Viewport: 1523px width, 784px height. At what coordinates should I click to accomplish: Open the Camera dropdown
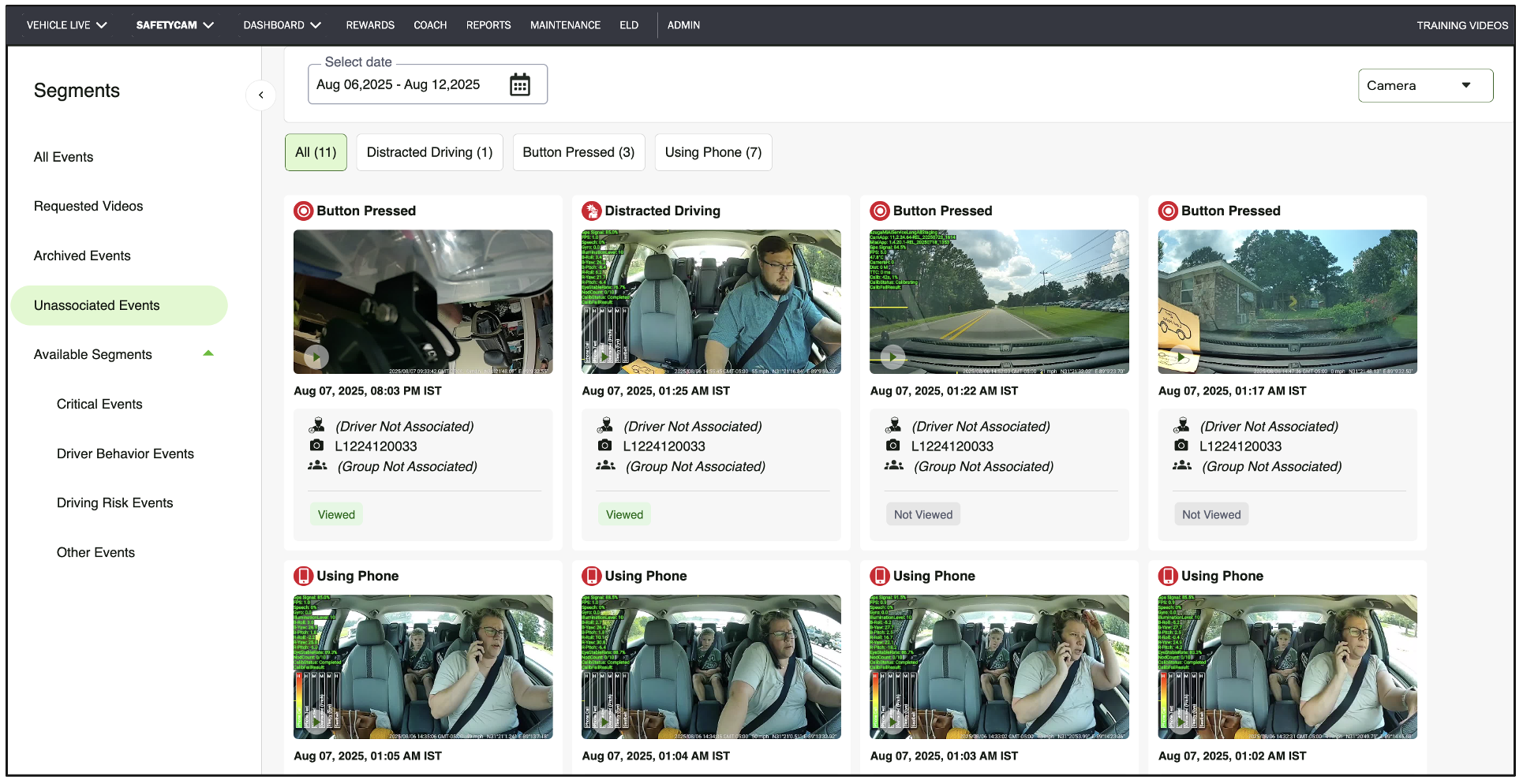[1424, 85]
